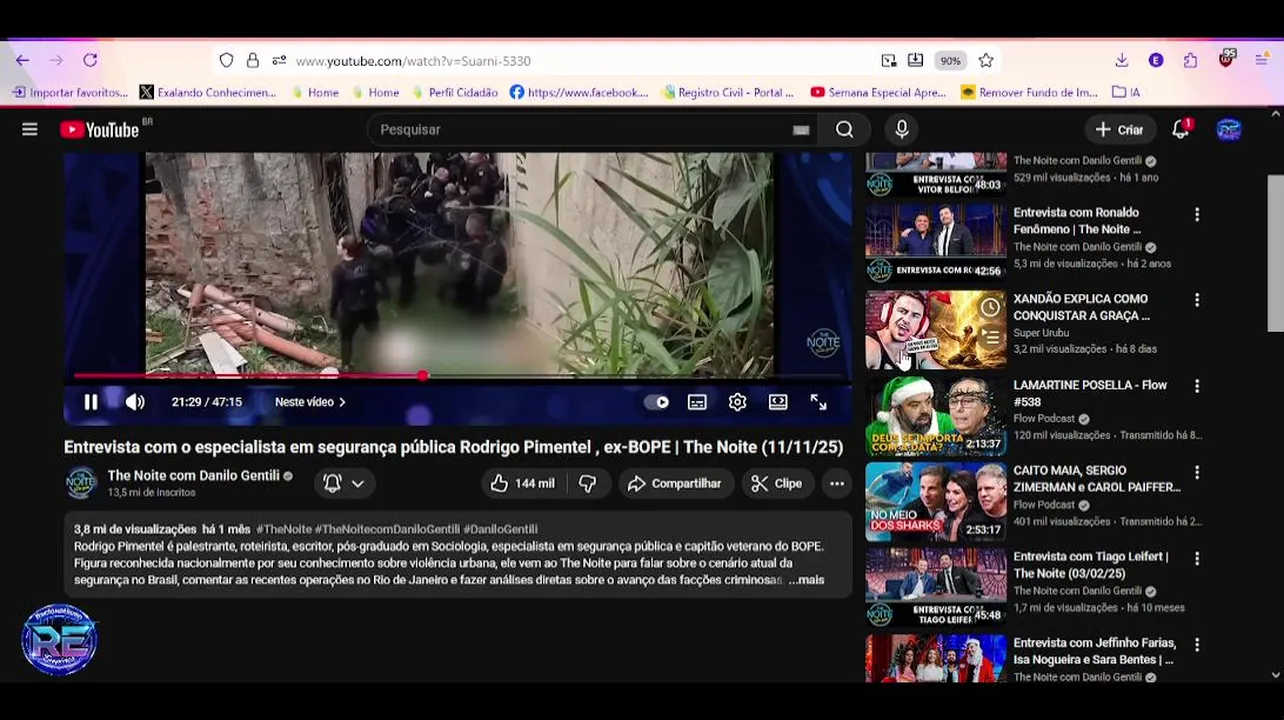This screenshot has height=720, width=1284.
Task: Open options for CAITO MAIA video
Action: pos(1197,472)
